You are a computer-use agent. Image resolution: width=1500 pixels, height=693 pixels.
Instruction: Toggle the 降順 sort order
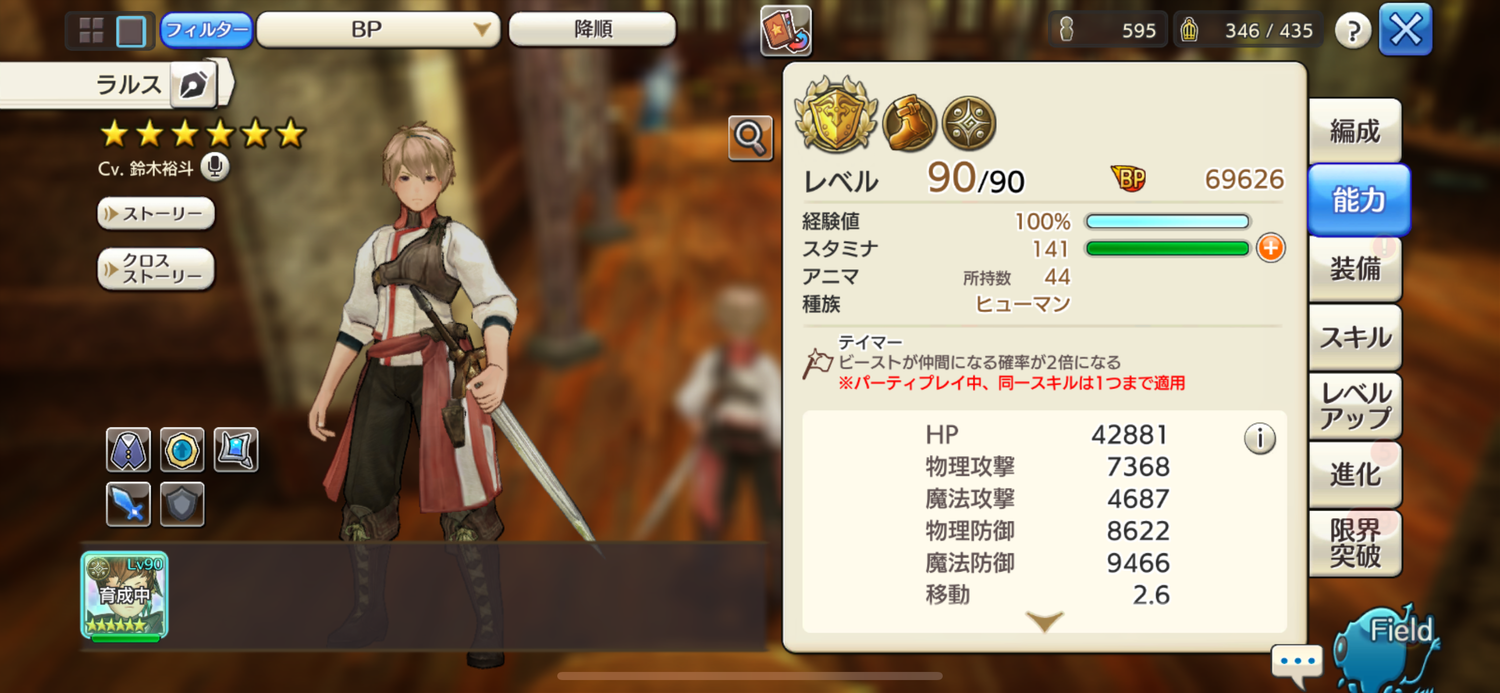click(592, 30)
